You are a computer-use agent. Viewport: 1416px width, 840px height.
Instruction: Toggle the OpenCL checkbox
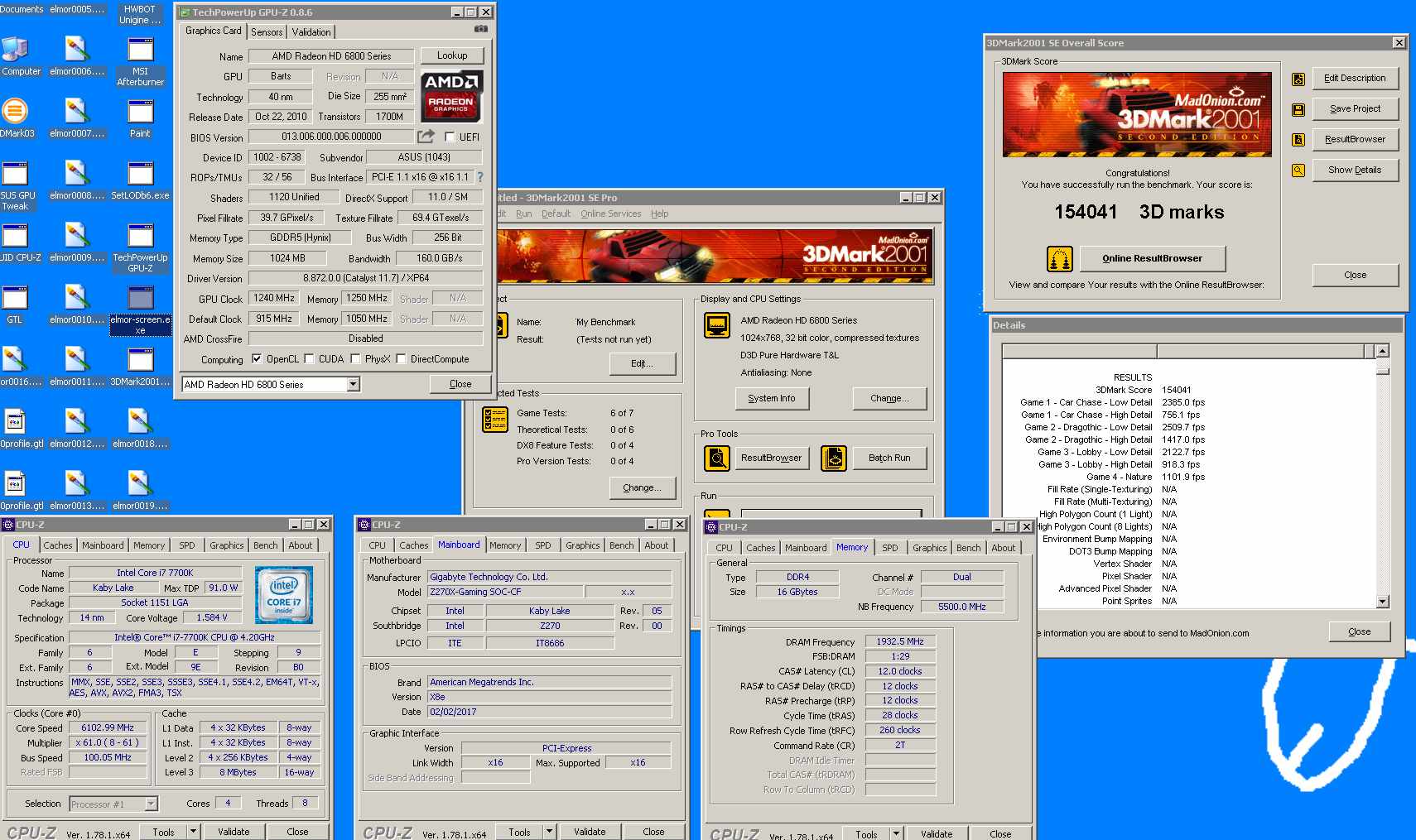pyautogui.click(x=257, y=358)
